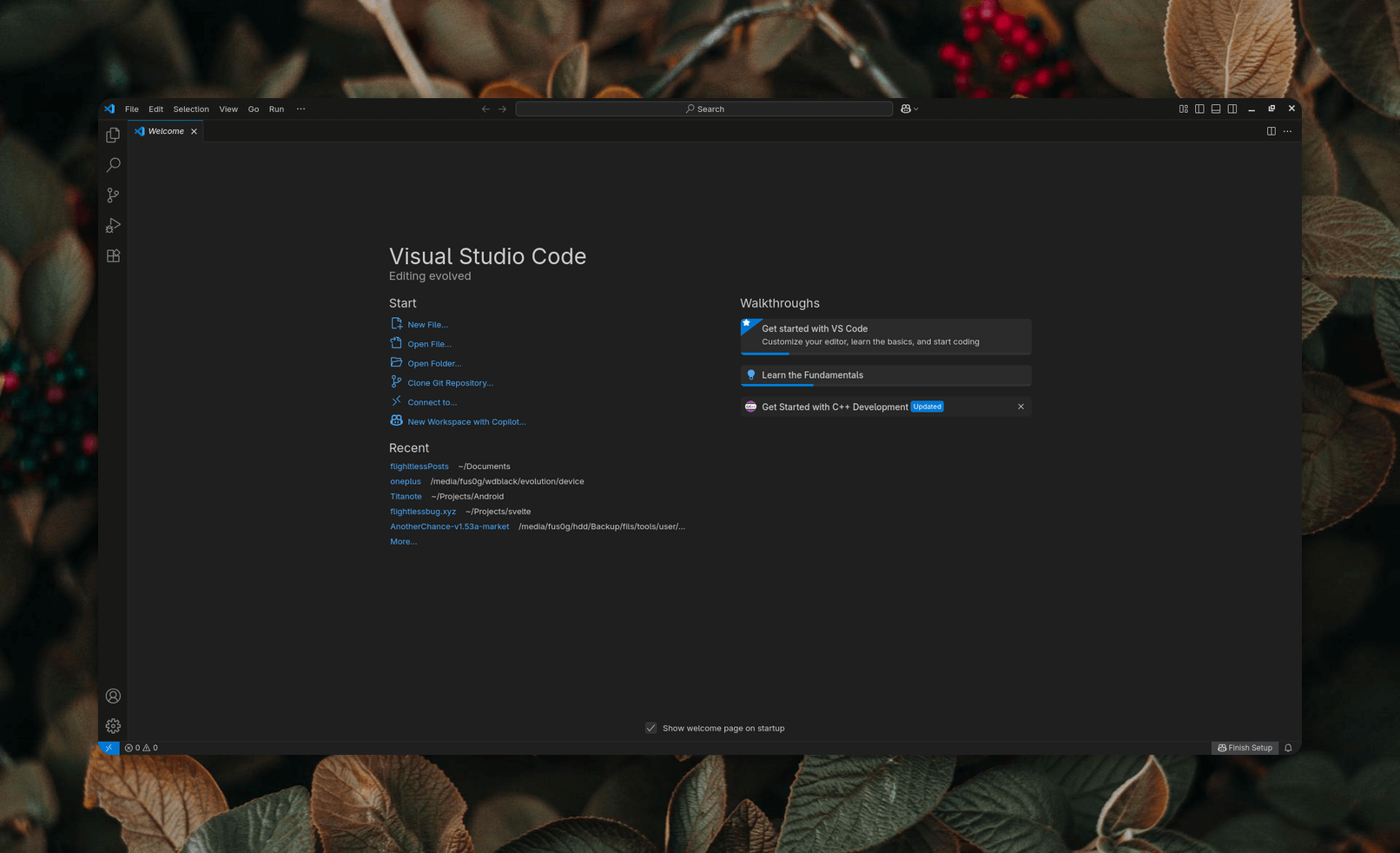The image size is (1400, 853).
Task: Click the Copilot icon beside New Workspace
Action: click(x=396, y=420)
